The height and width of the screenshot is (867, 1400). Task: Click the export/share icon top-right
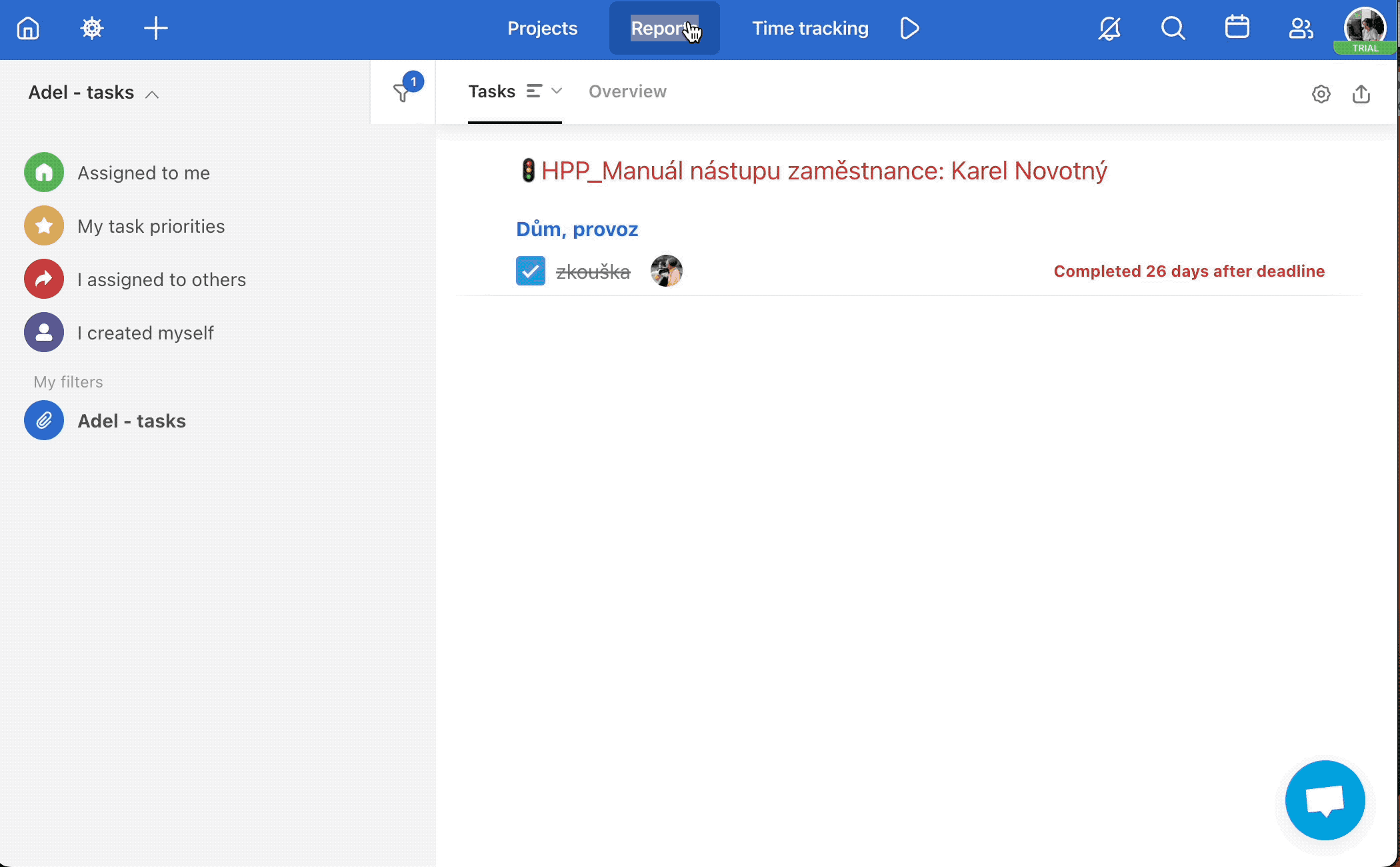(x=1361, y=92)
